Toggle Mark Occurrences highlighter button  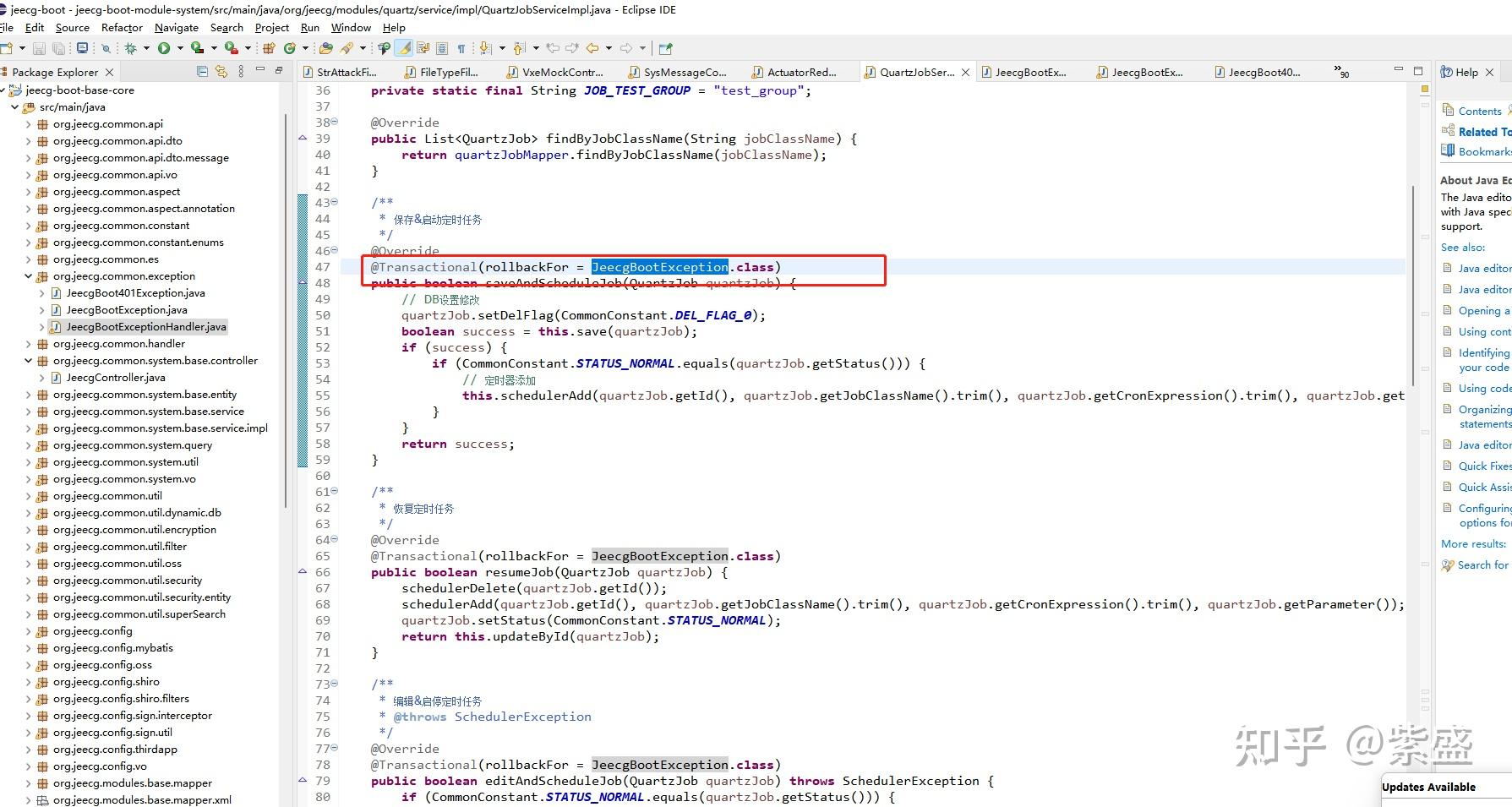pyautogui.click(x=404, y=48)
